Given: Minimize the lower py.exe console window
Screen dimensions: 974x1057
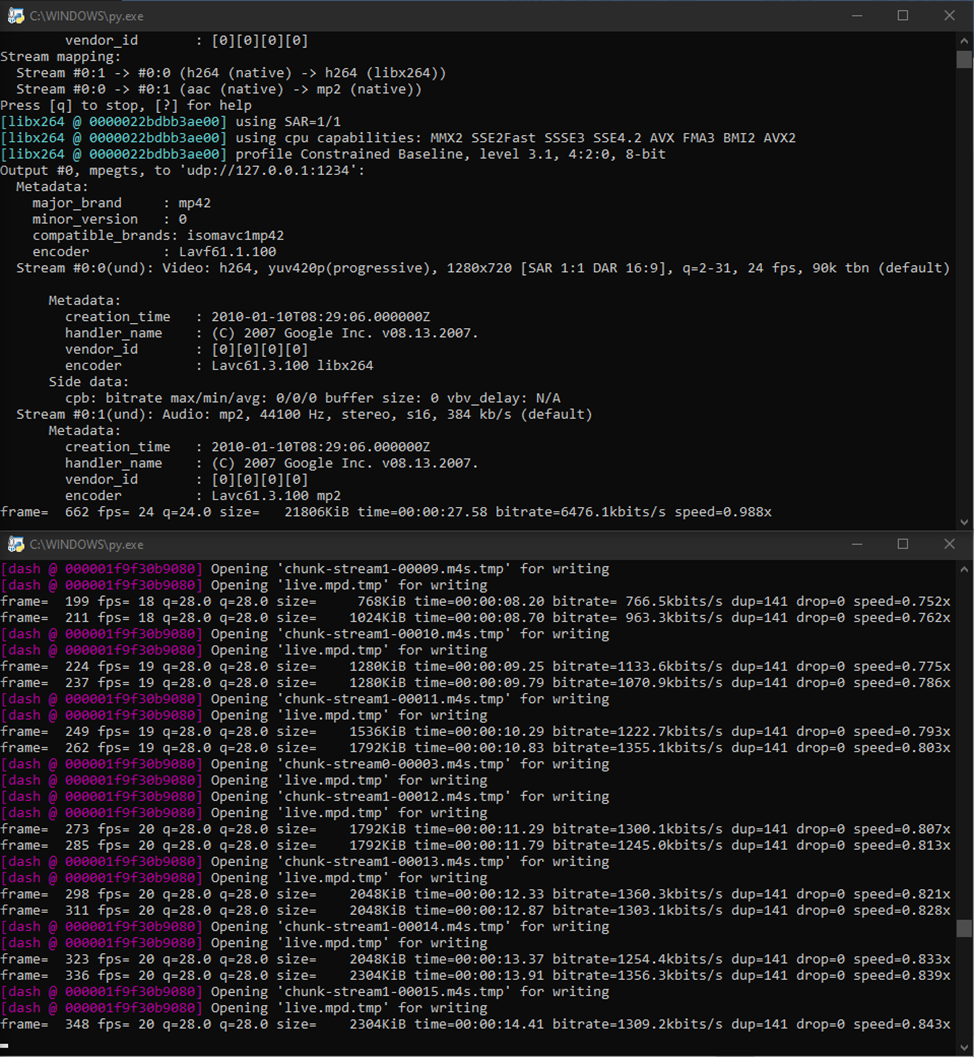Looking at the screenshot, I should 857,544.
